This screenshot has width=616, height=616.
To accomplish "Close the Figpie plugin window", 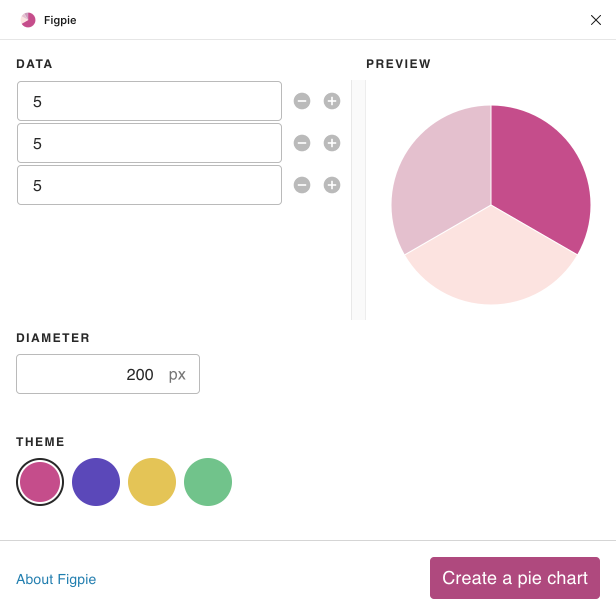I will (x=596, y=20).
